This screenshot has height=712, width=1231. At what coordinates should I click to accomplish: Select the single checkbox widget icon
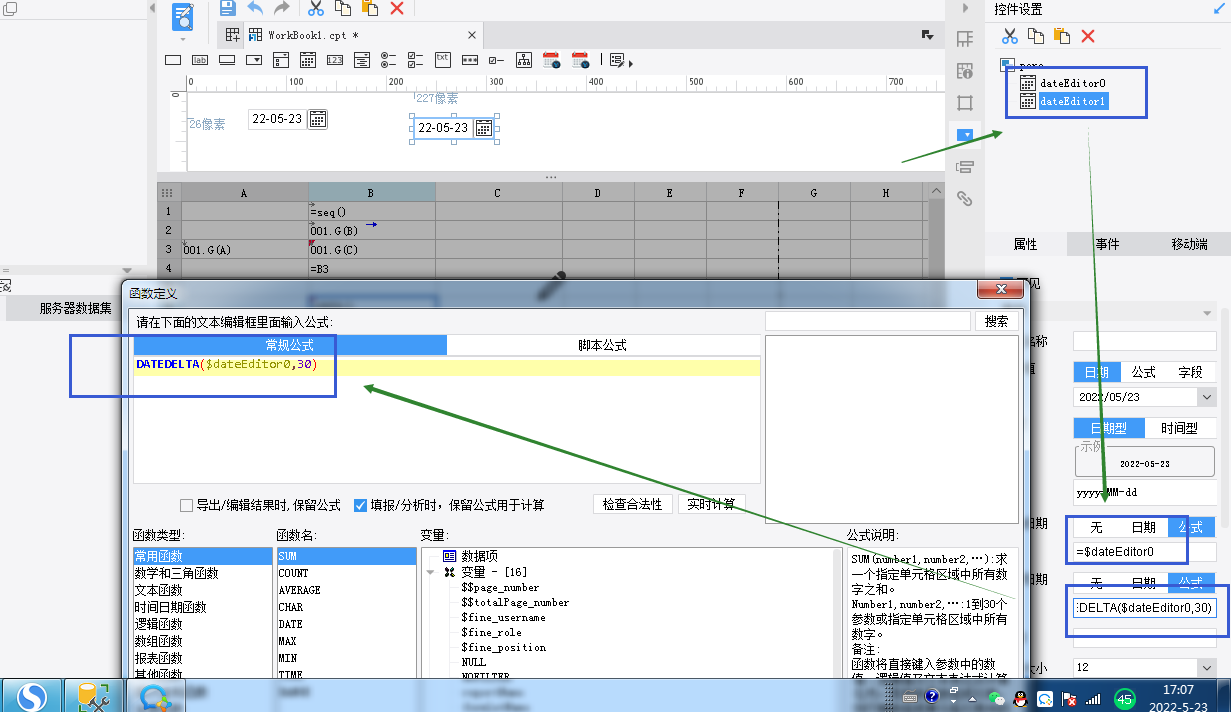(497, 60)
